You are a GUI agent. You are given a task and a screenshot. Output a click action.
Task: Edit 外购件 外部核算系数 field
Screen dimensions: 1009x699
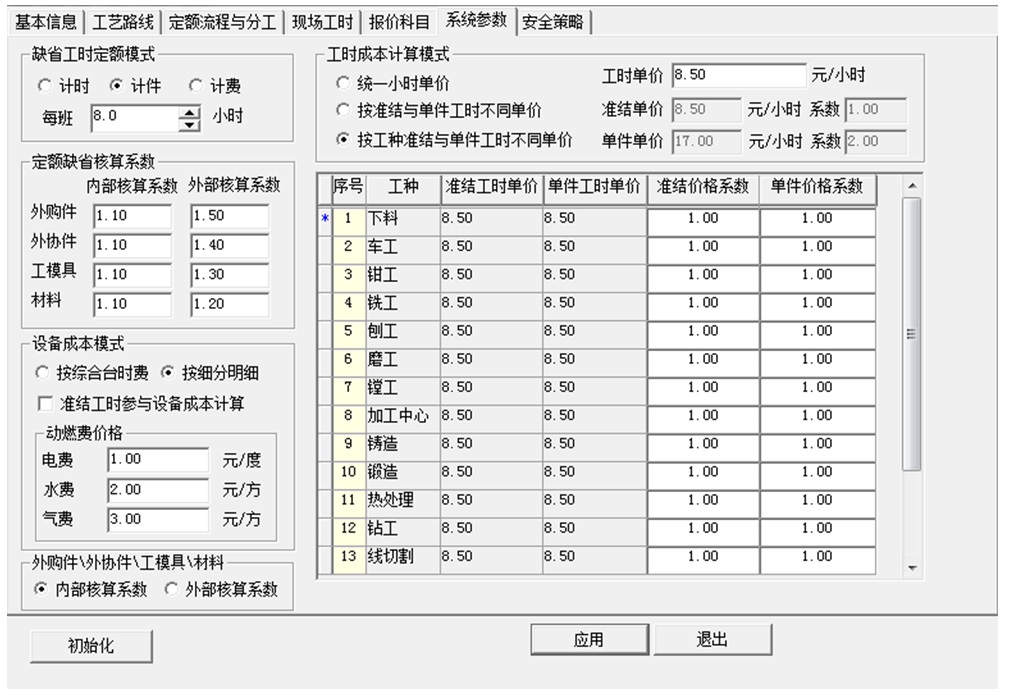(230, 216)
